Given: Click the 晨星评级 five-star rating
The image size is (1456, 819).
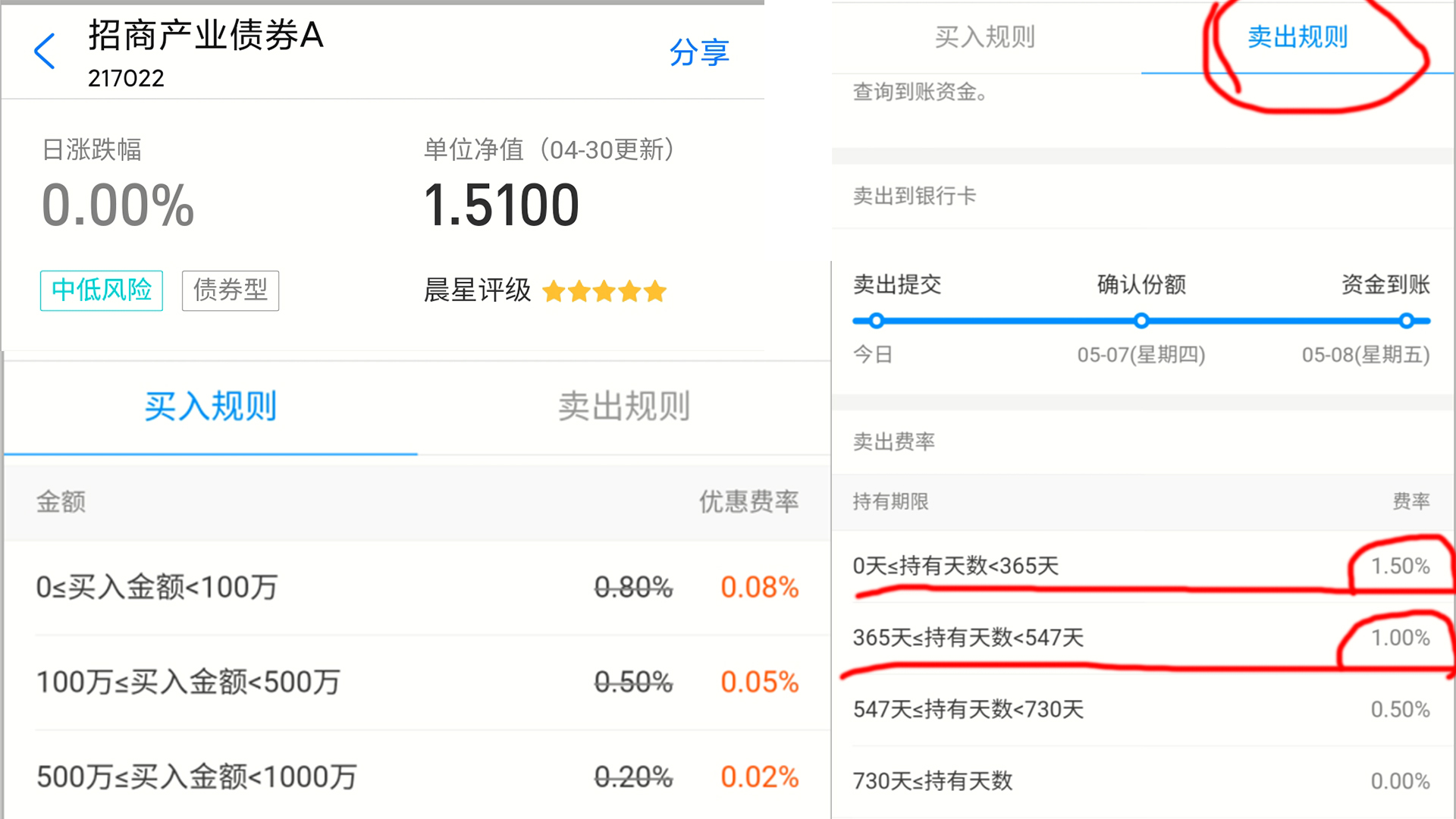Looking at the screenshot, I should coord(604,291).
